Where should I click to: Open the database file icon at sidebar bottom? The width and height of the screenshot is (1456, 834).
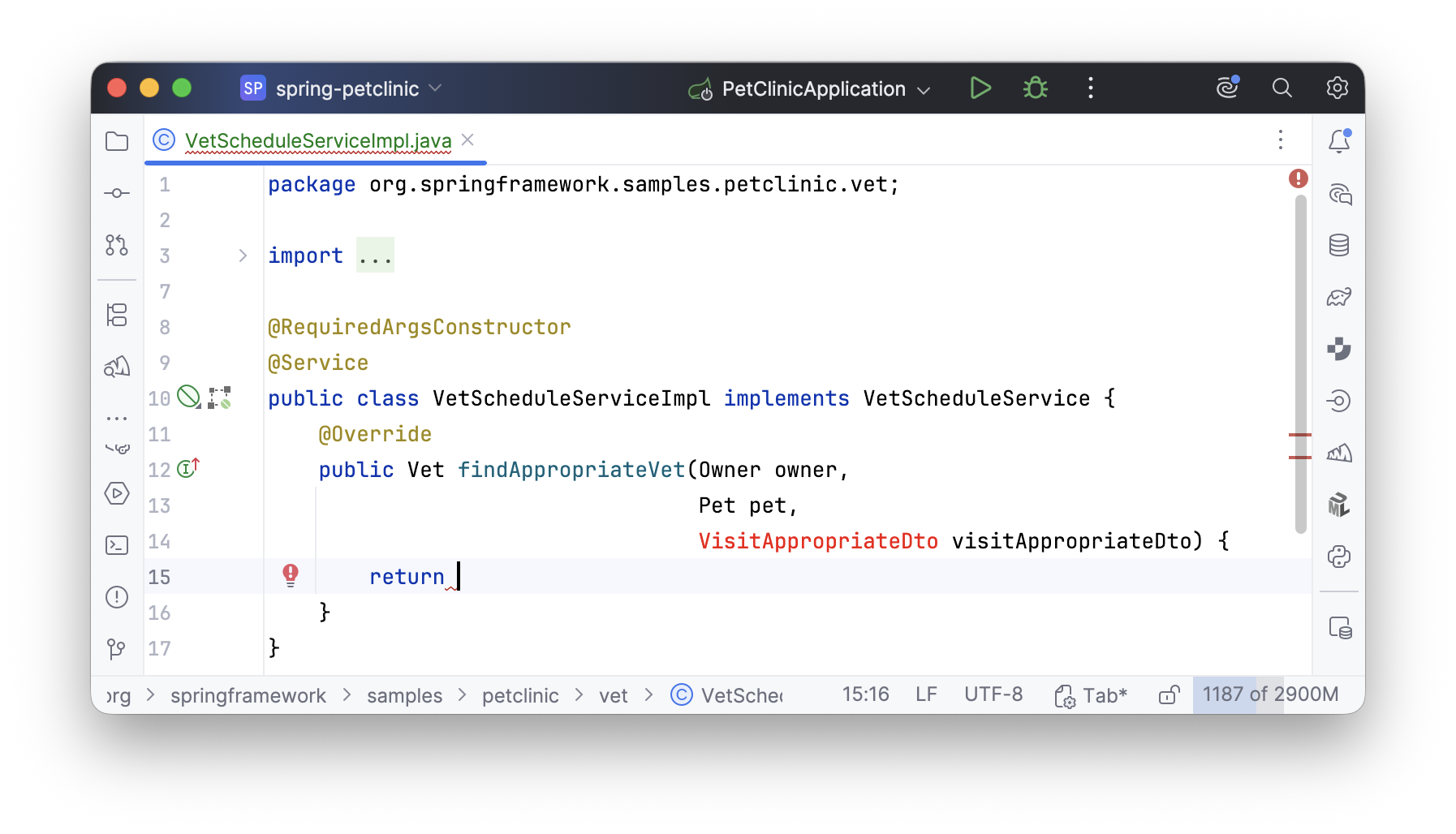[1340, 628]
